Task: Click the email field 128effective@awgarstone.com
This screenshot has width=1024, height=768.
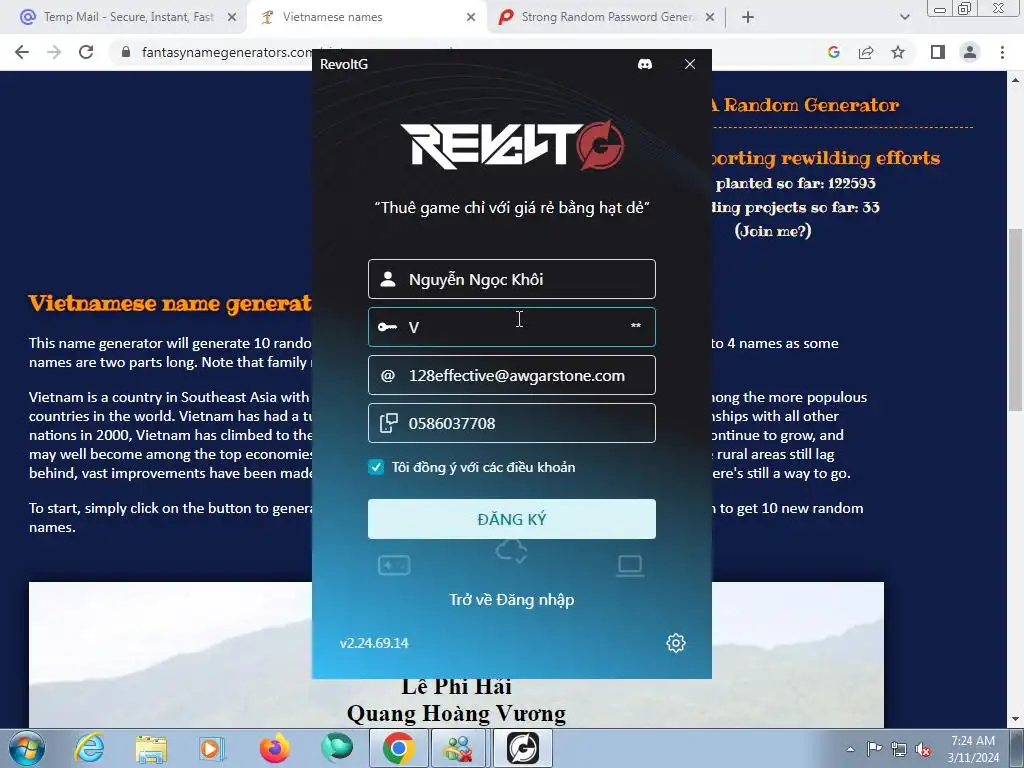Action: pyautogui.click(x=511, y=376)
